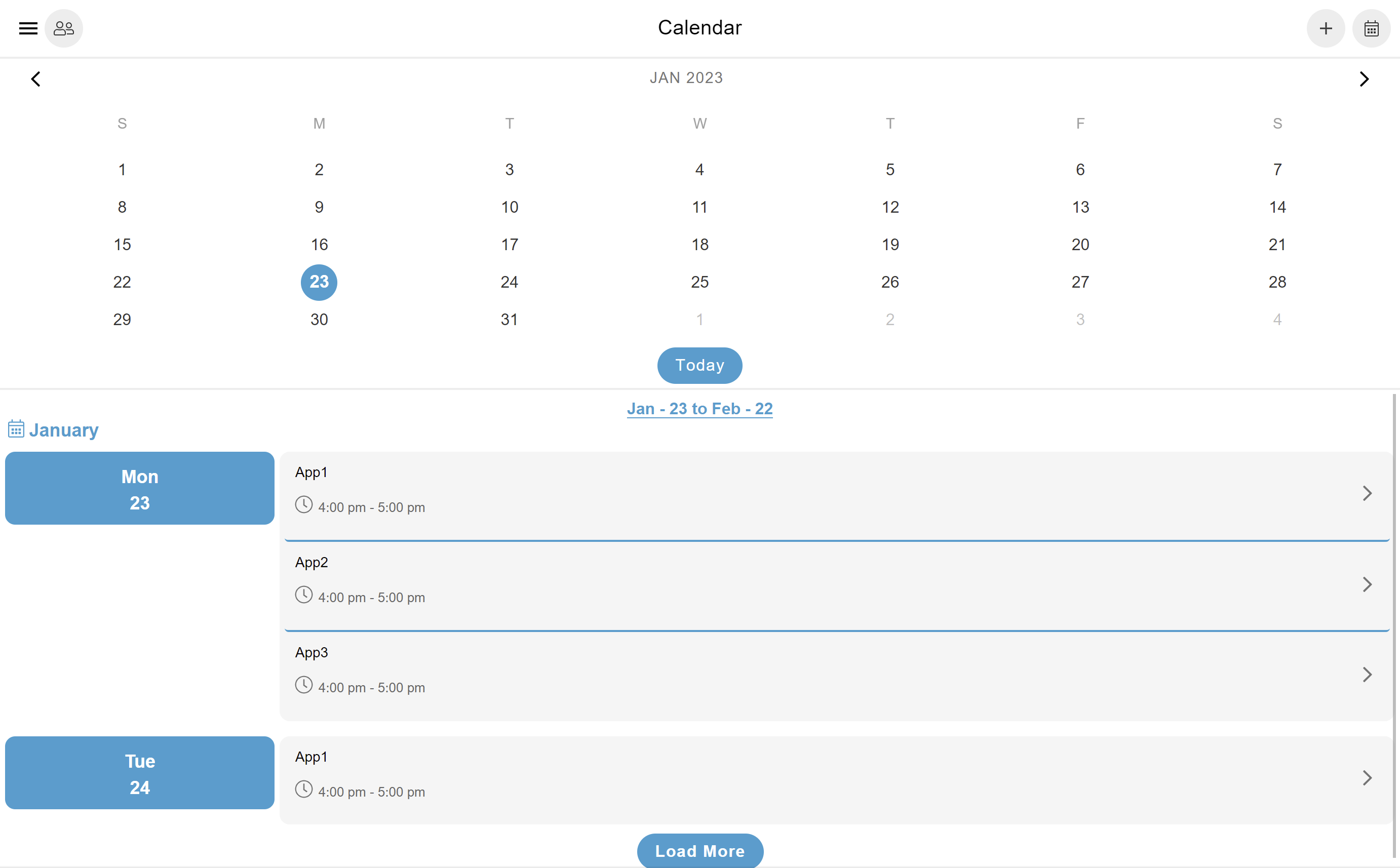Select date 30
The width and height of the screenshot is (1400, 868).
coord(319,319)
